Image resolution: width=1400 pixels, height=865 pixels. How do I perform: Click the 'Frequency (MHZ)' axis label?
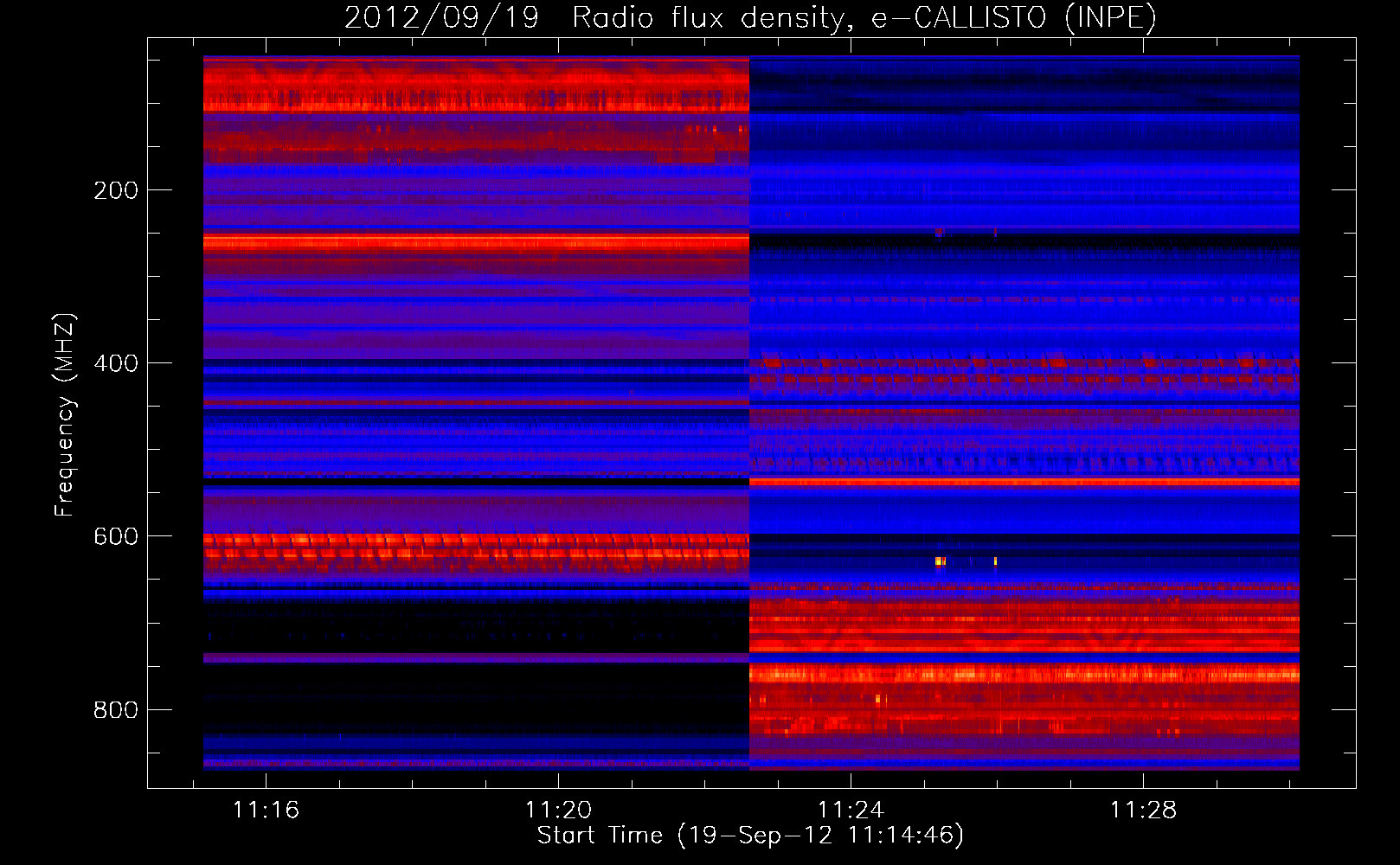65,415
